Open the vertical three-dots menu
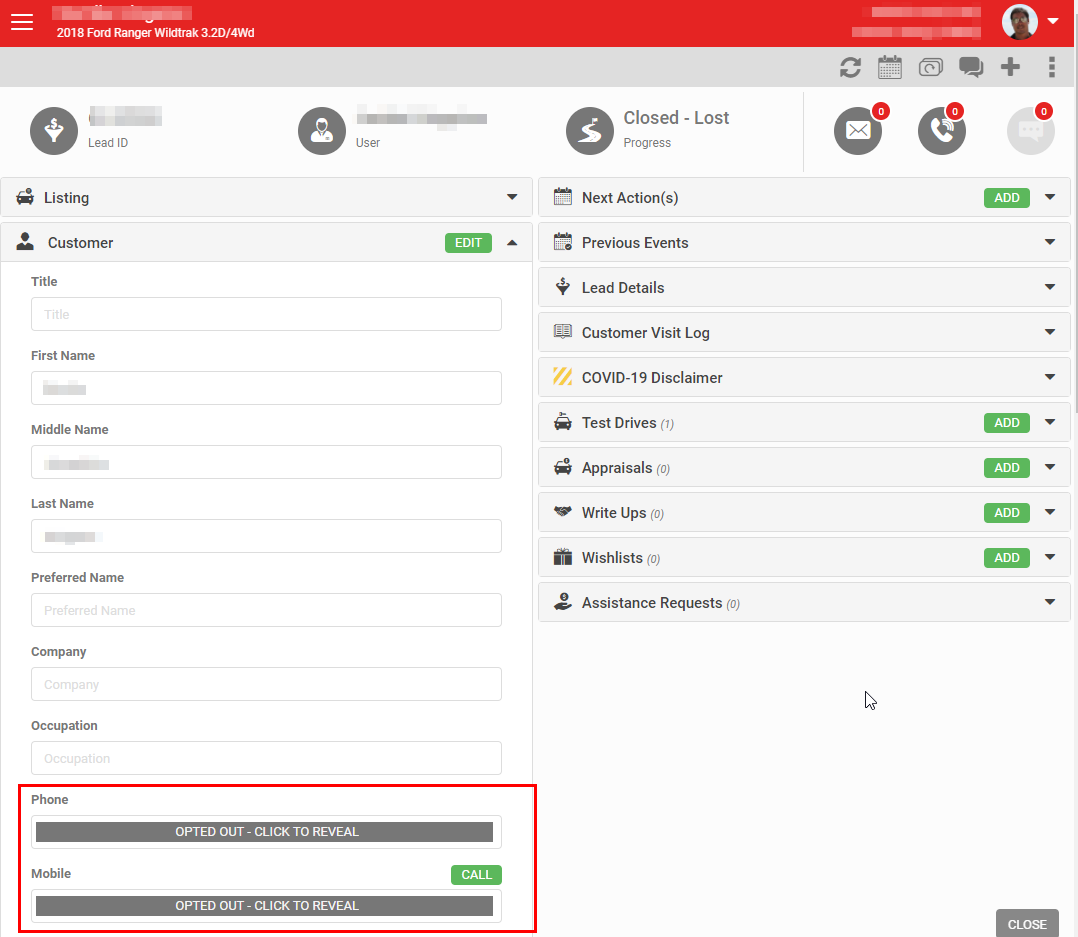Screen dimensions: 1078x937 (1051, 67)
